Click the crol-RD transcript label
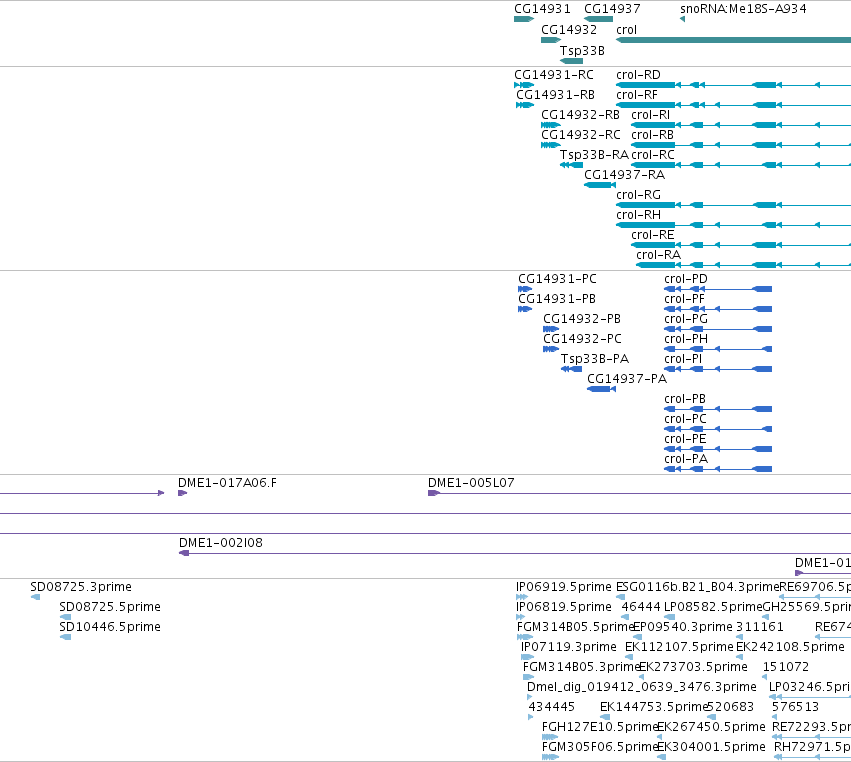This screenshot has width=851, height=762. (638, 74)
